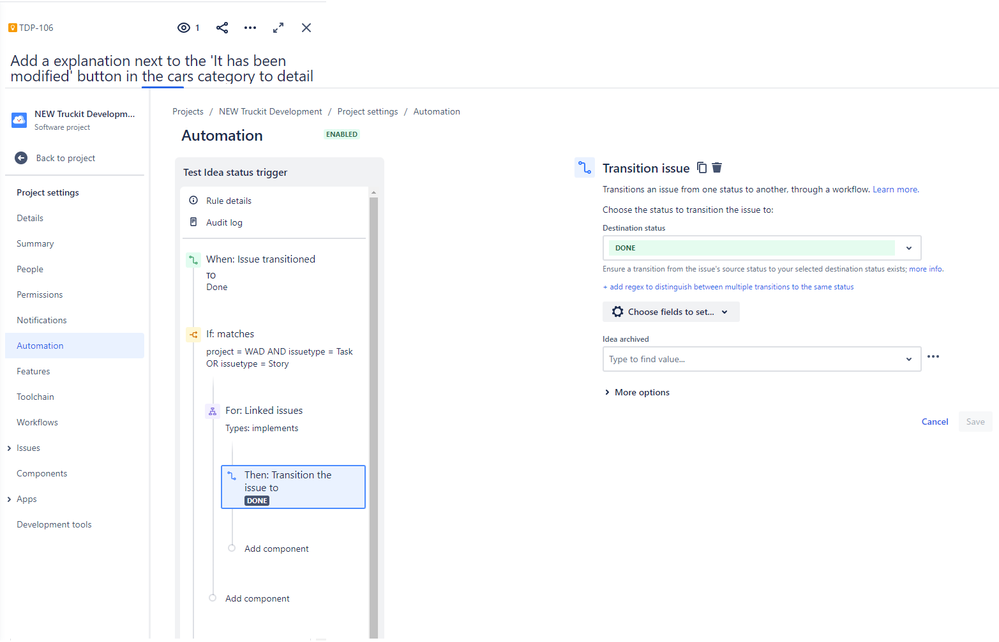Share the issue via share icon

pos(222,28)
